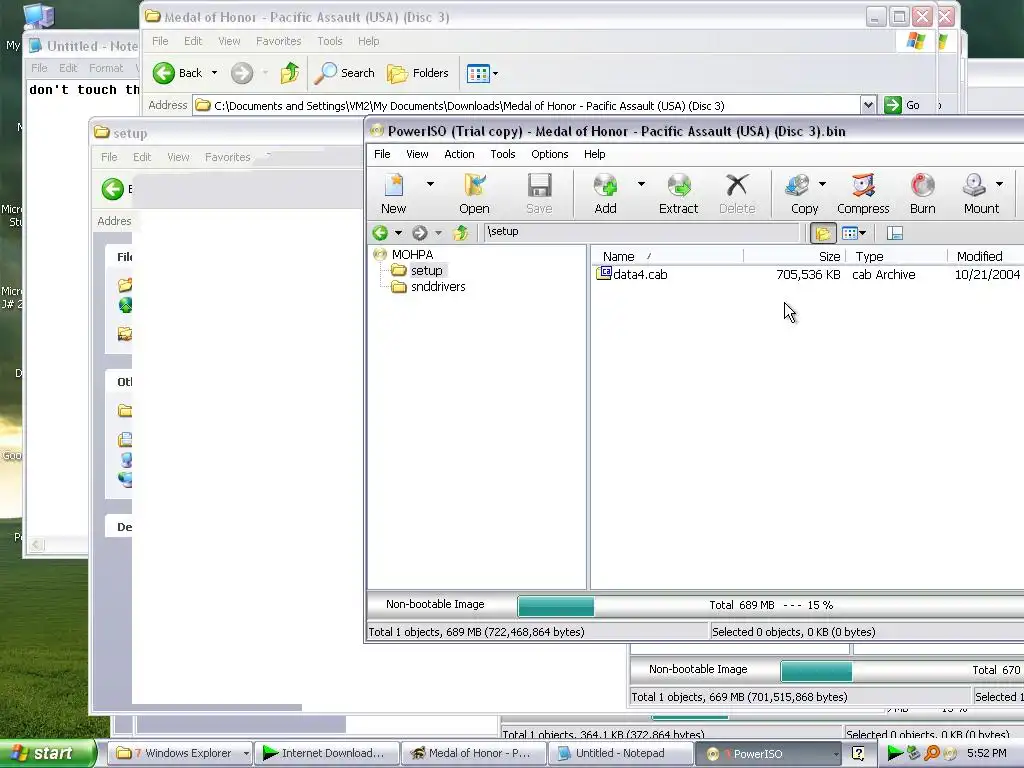Select the setup folder in PowerISO tree

pos(426,270)
